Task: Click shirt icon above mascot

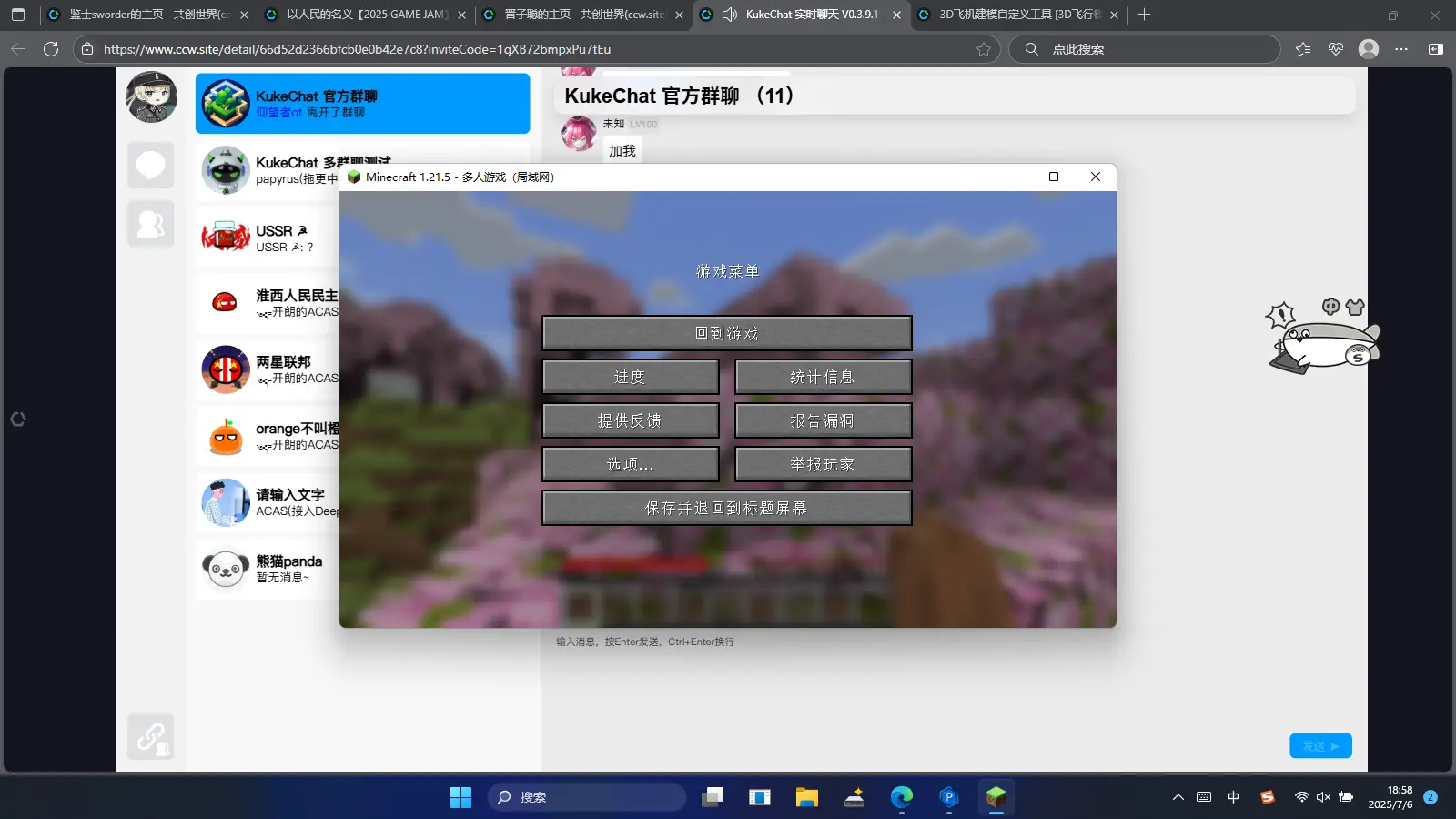Action: [1355, 307]
